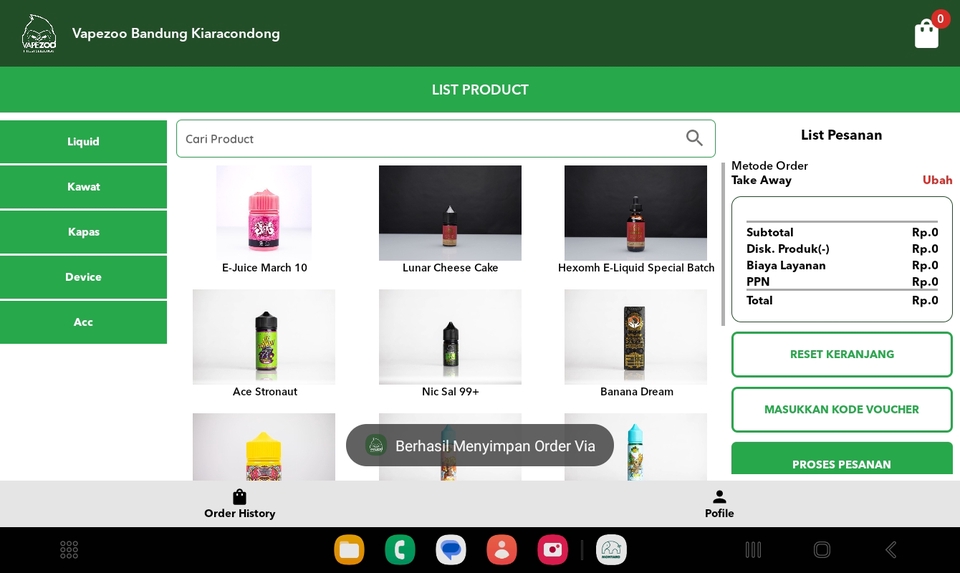Select E-Juice March 10 product image
This screenshot has height=573, width=960.
[x=264, y=212]
